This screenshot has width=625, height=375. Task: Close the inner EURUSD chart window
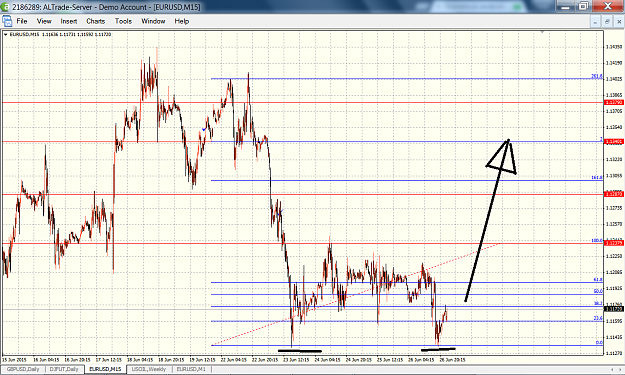point(619,22)
